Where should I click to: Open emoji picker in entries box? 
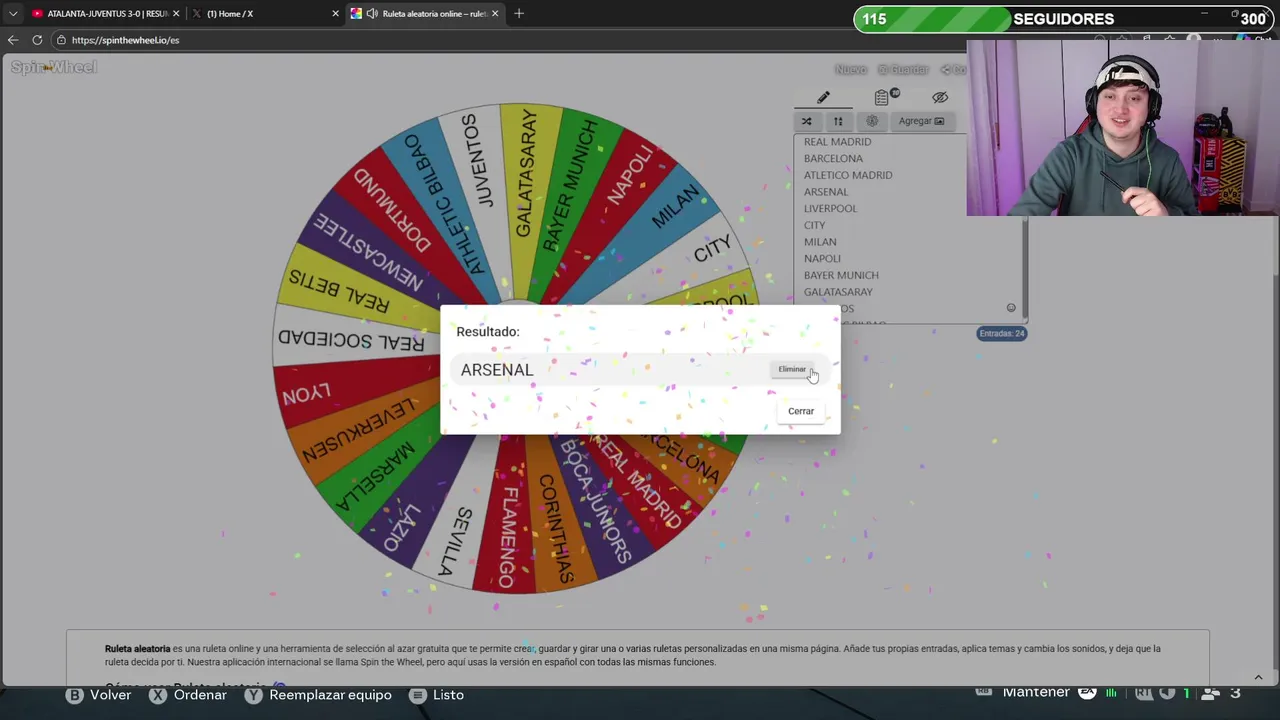click(x=1011, y=308)
